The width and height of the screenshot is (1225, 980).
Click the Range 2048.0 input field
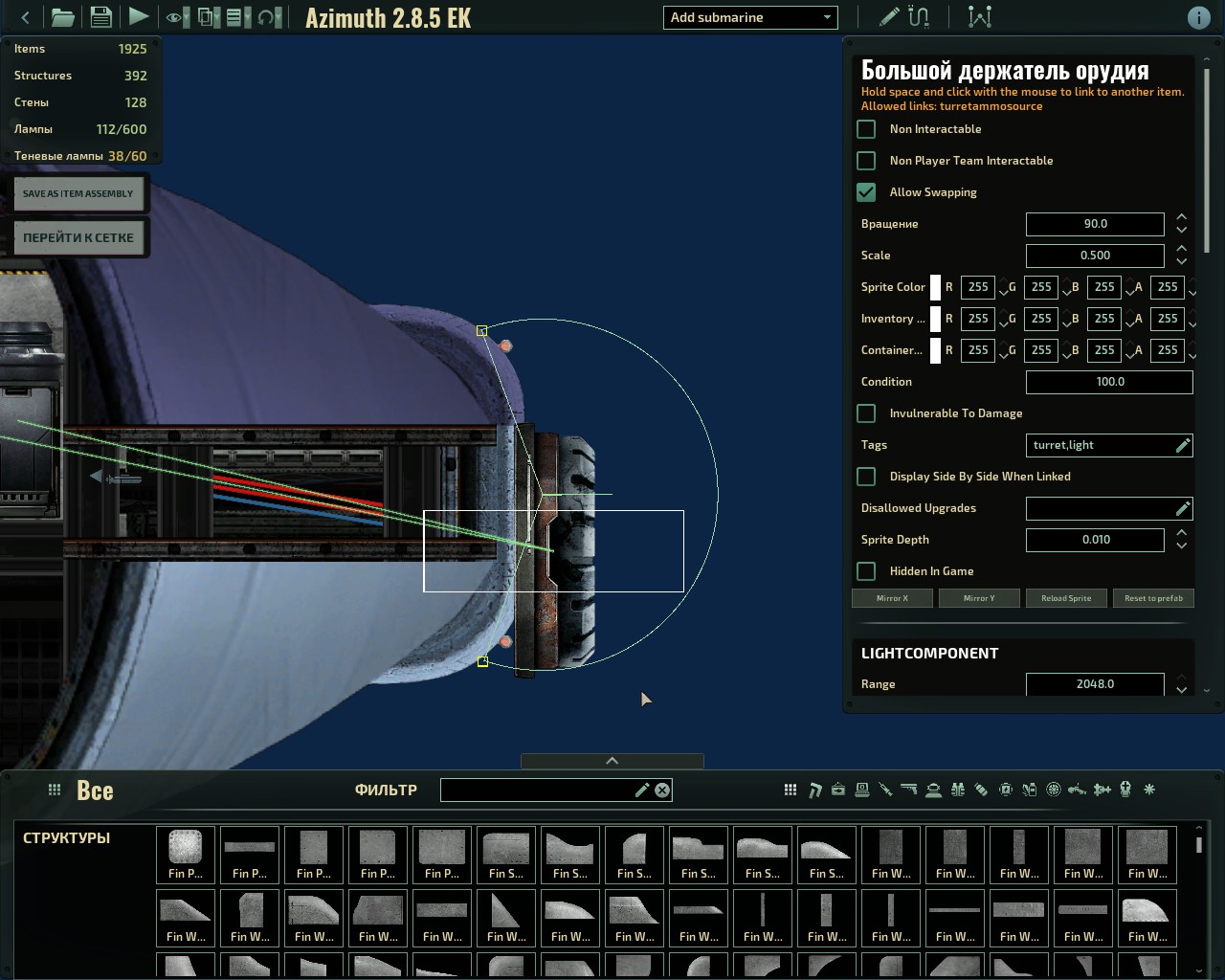[1095, 683]
